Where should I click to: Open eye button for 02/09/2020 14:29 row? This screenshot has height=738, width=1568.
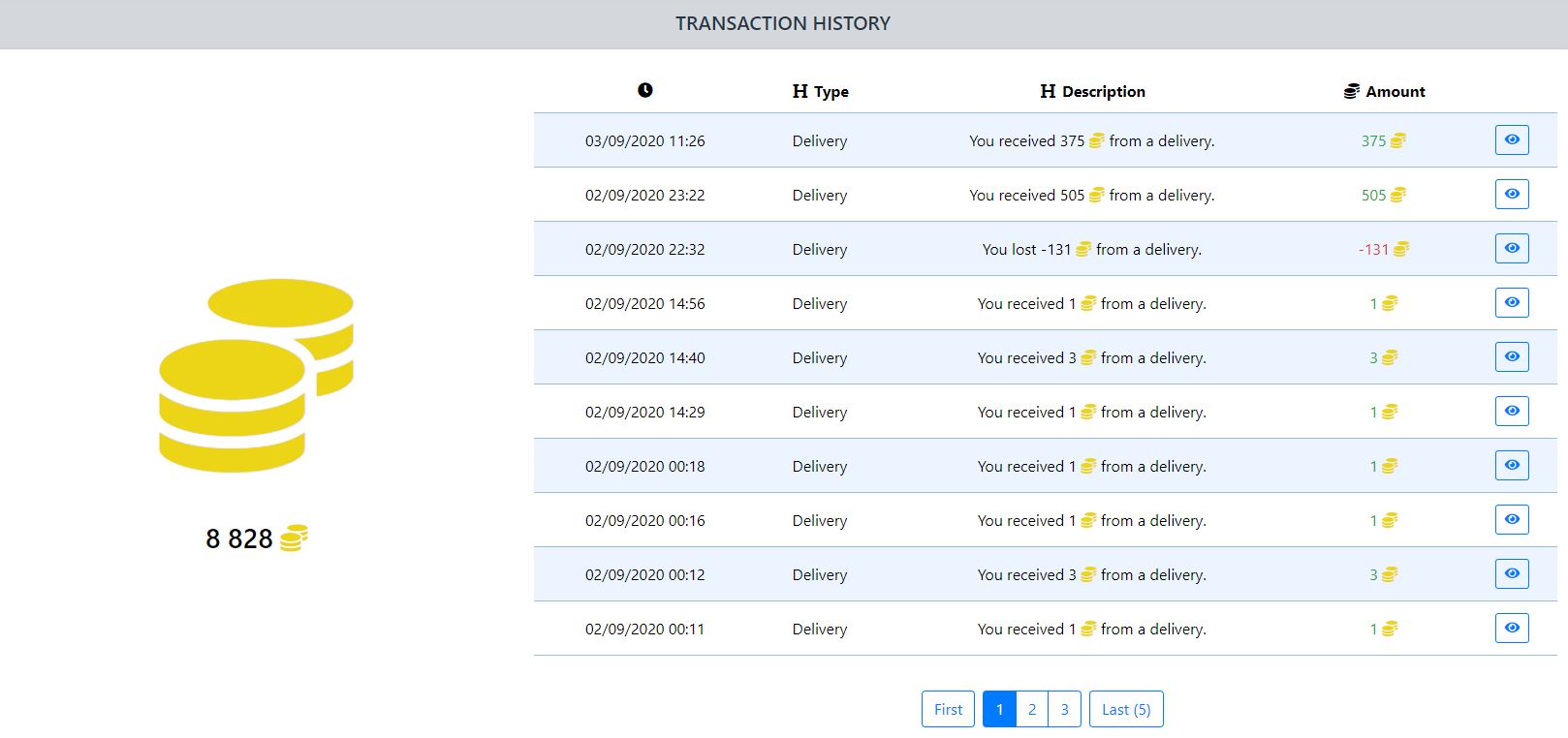point(1511,412)
